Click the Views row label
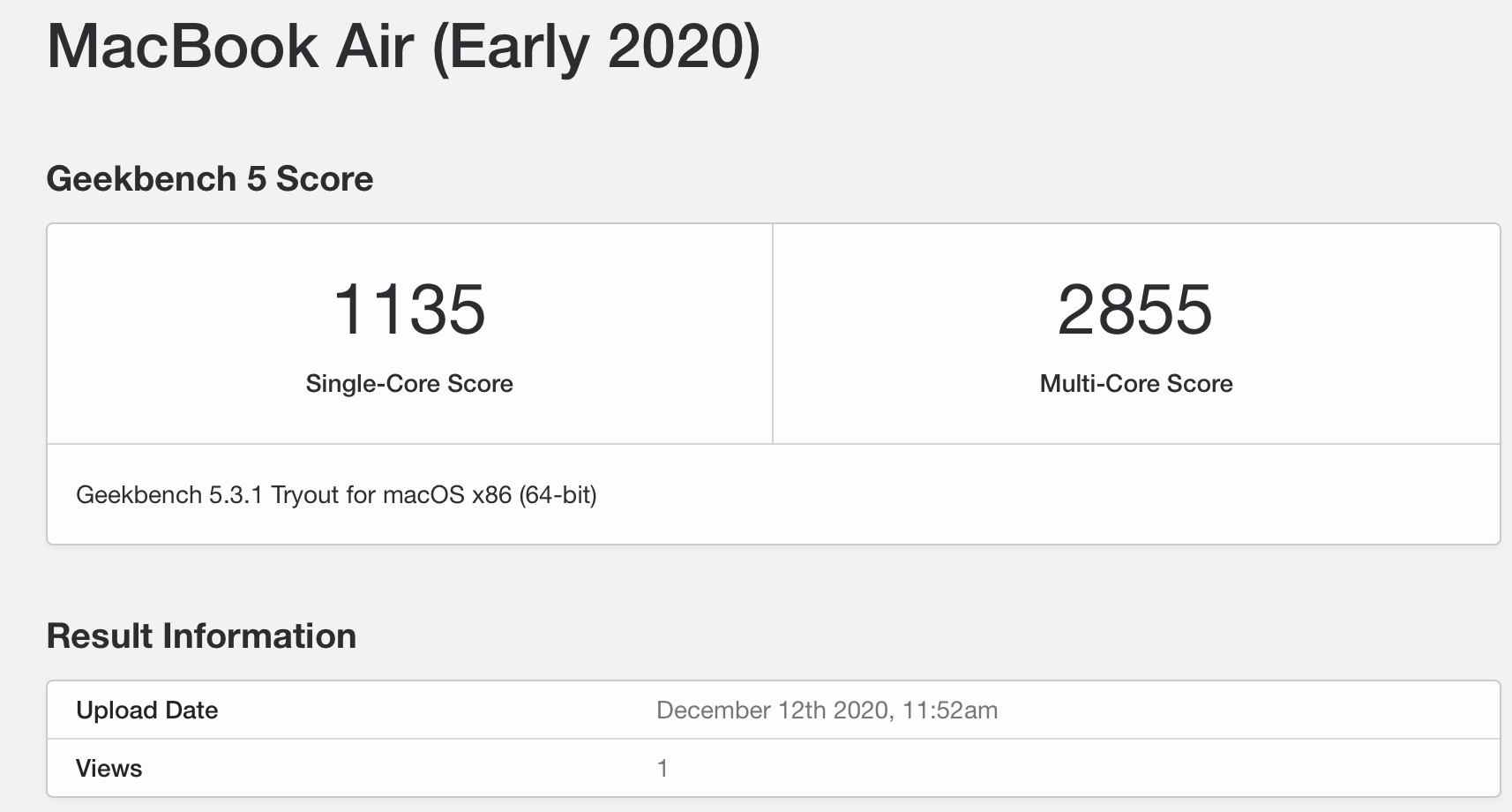The width and height of the screenshot is (1512, 812). [109, 769]
